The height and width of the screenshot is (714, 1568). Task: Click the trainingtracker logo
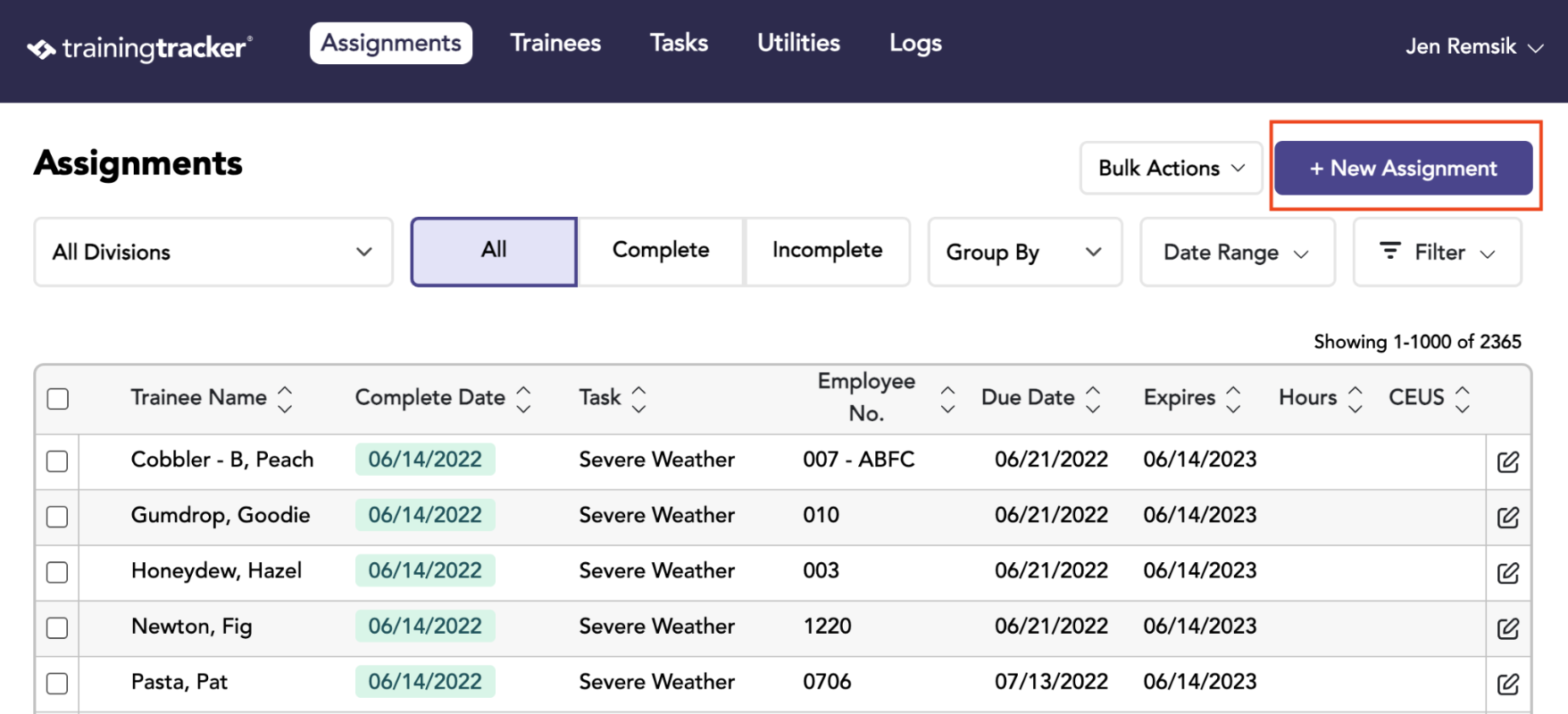[x=140, y=47]
